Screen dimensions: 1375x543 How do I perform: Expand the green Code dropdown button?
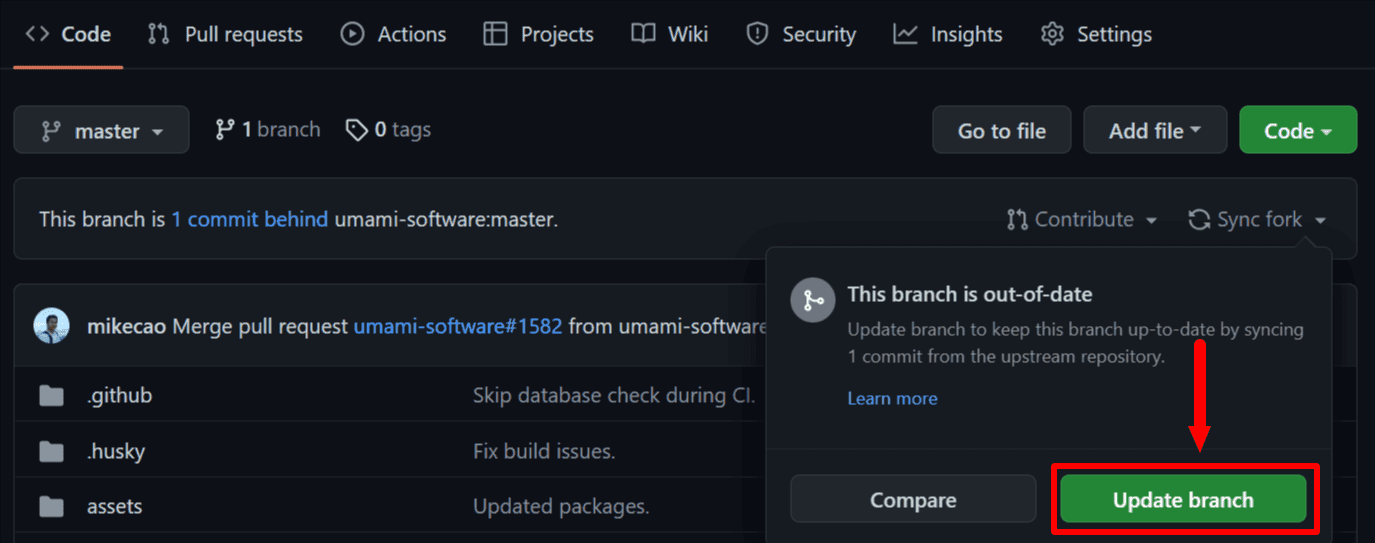[1297, 130]
